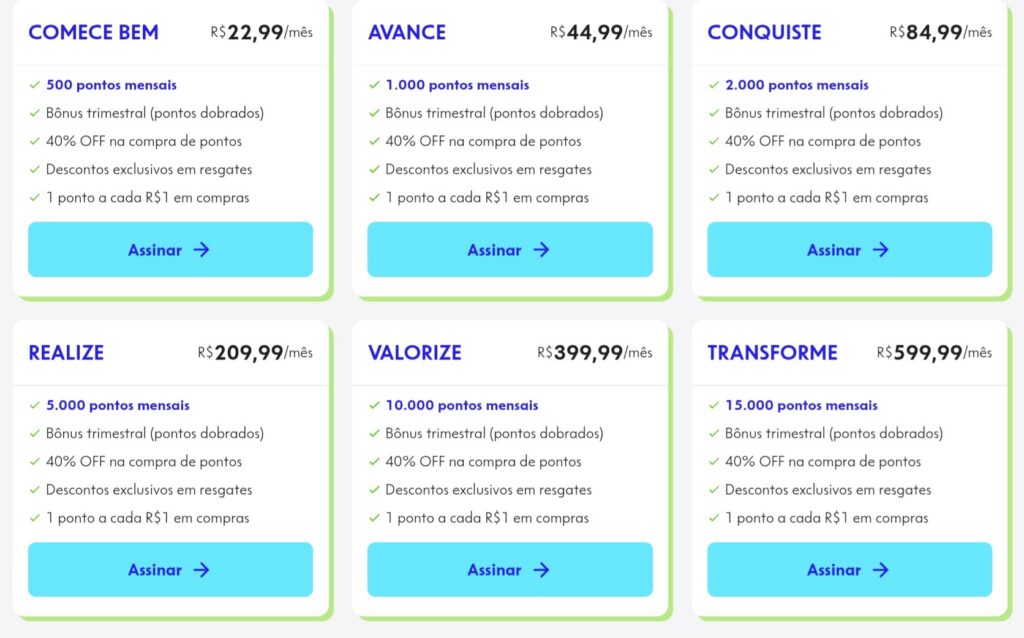Image resolution: width=1024 pixels, height=638 pixels.
Task: Click the arrow icon in TRANSFORME's Assinar button
Action: pos(882,569)
